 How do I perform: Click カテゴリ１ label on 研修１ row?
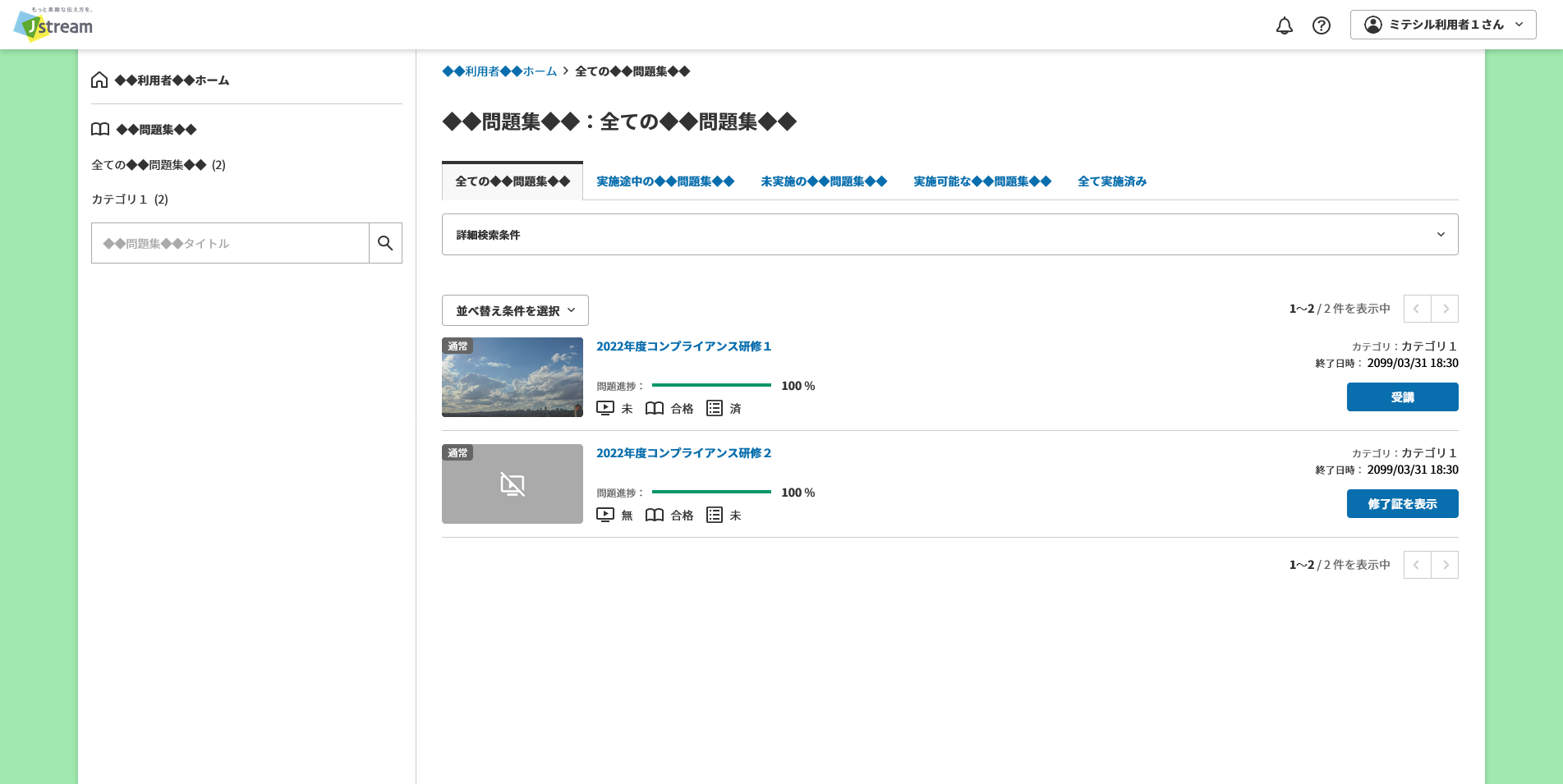1404,346
